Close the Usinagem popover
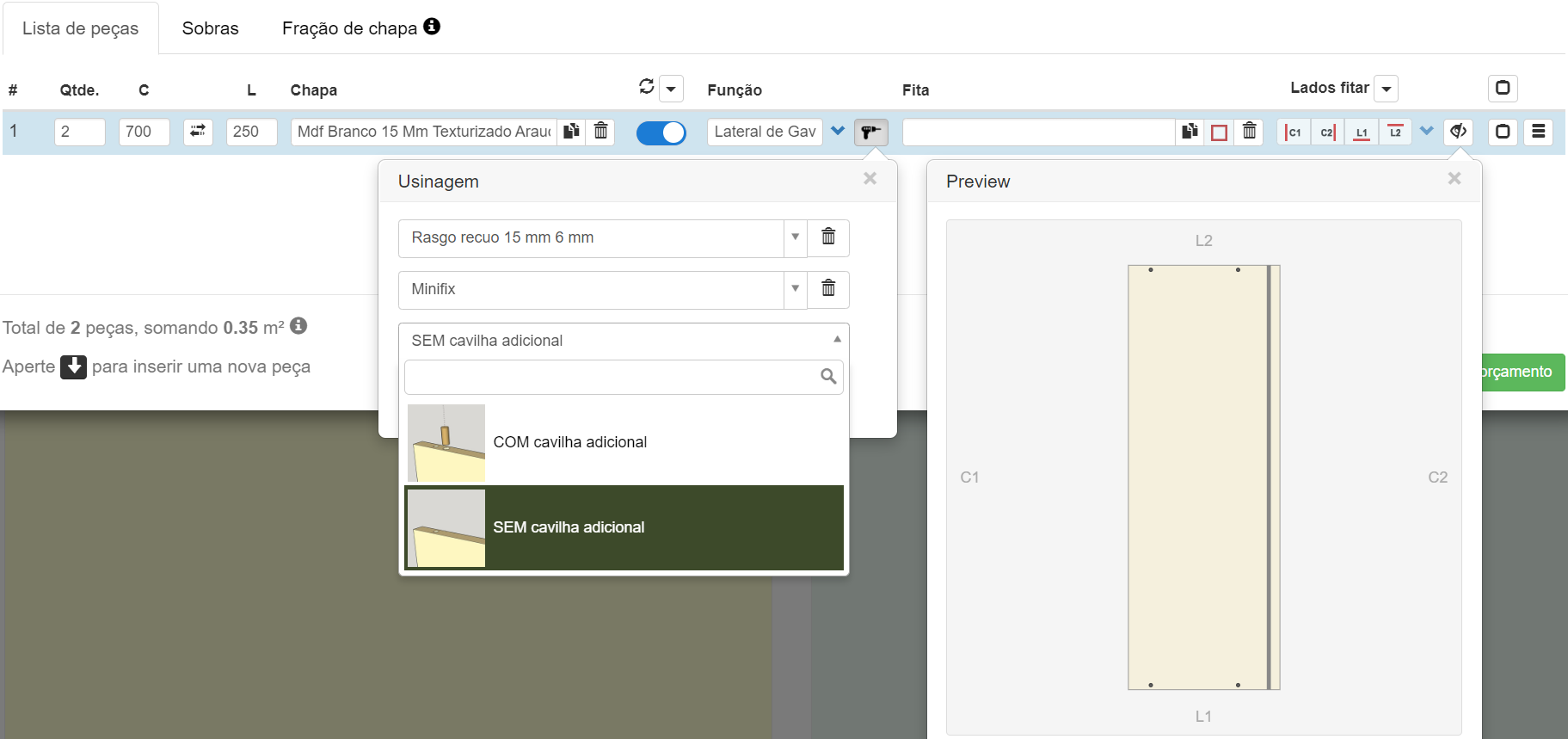This screenshot has width=1568, height=739. tap(870, 179)
